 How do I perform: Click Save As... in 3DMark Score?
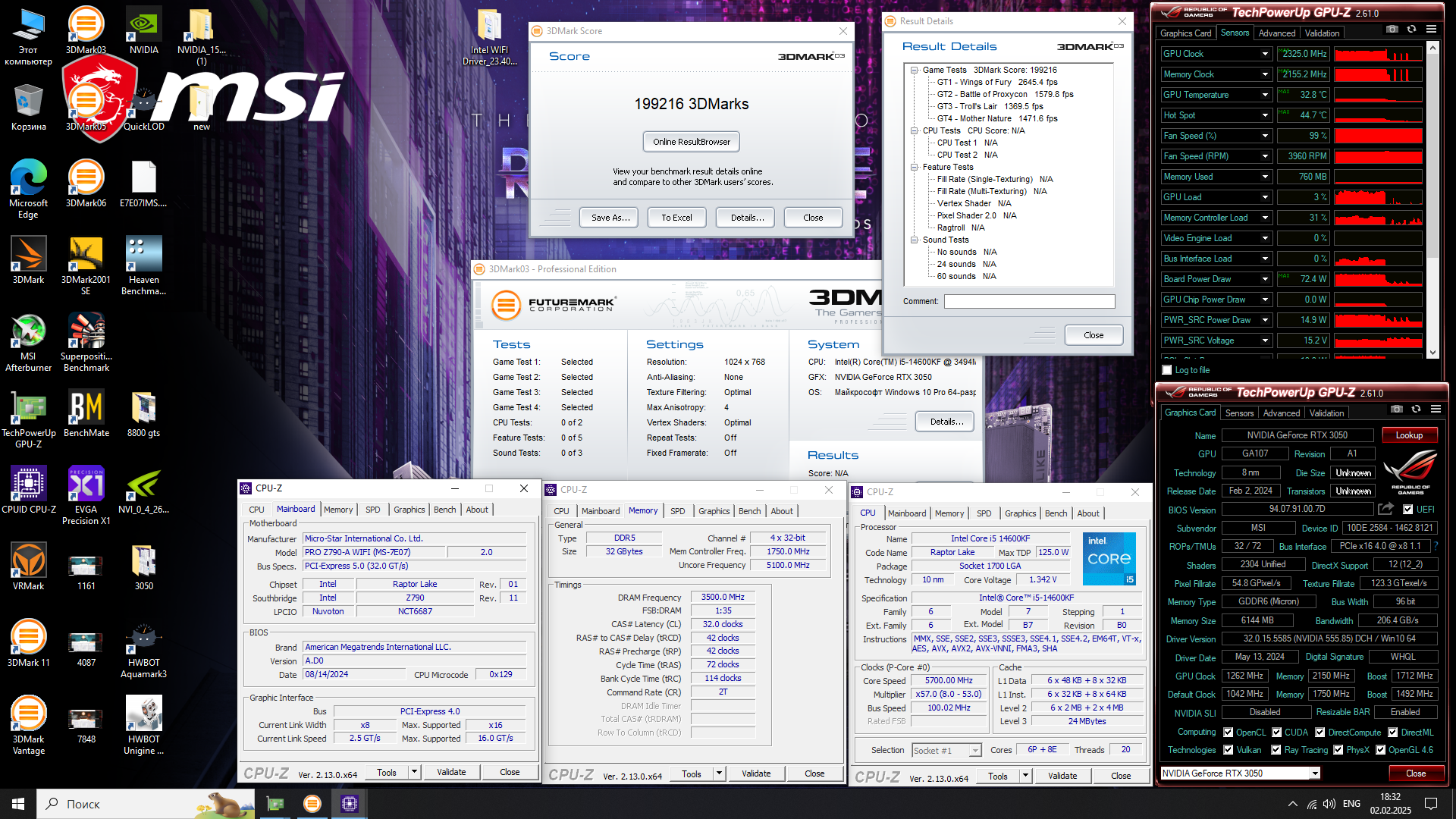click(610, 218)
